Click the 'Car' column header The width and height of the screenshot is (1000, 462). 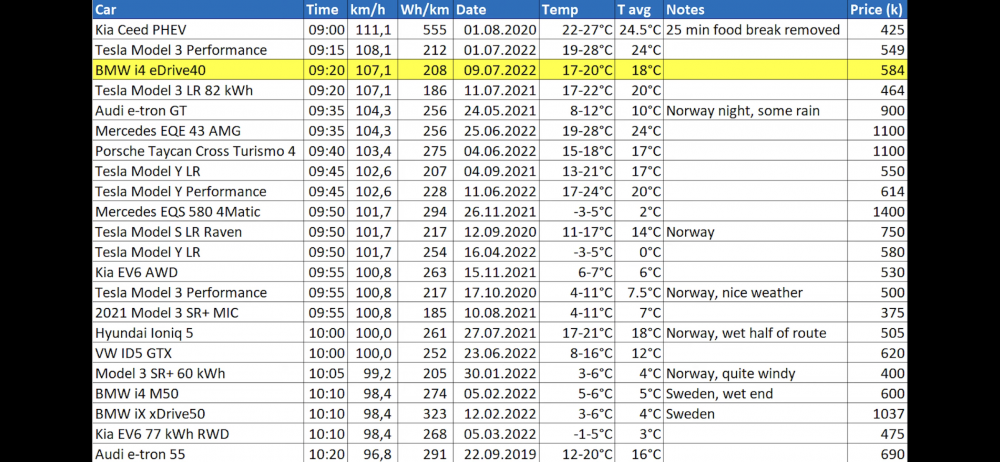[x=198, y=10]
